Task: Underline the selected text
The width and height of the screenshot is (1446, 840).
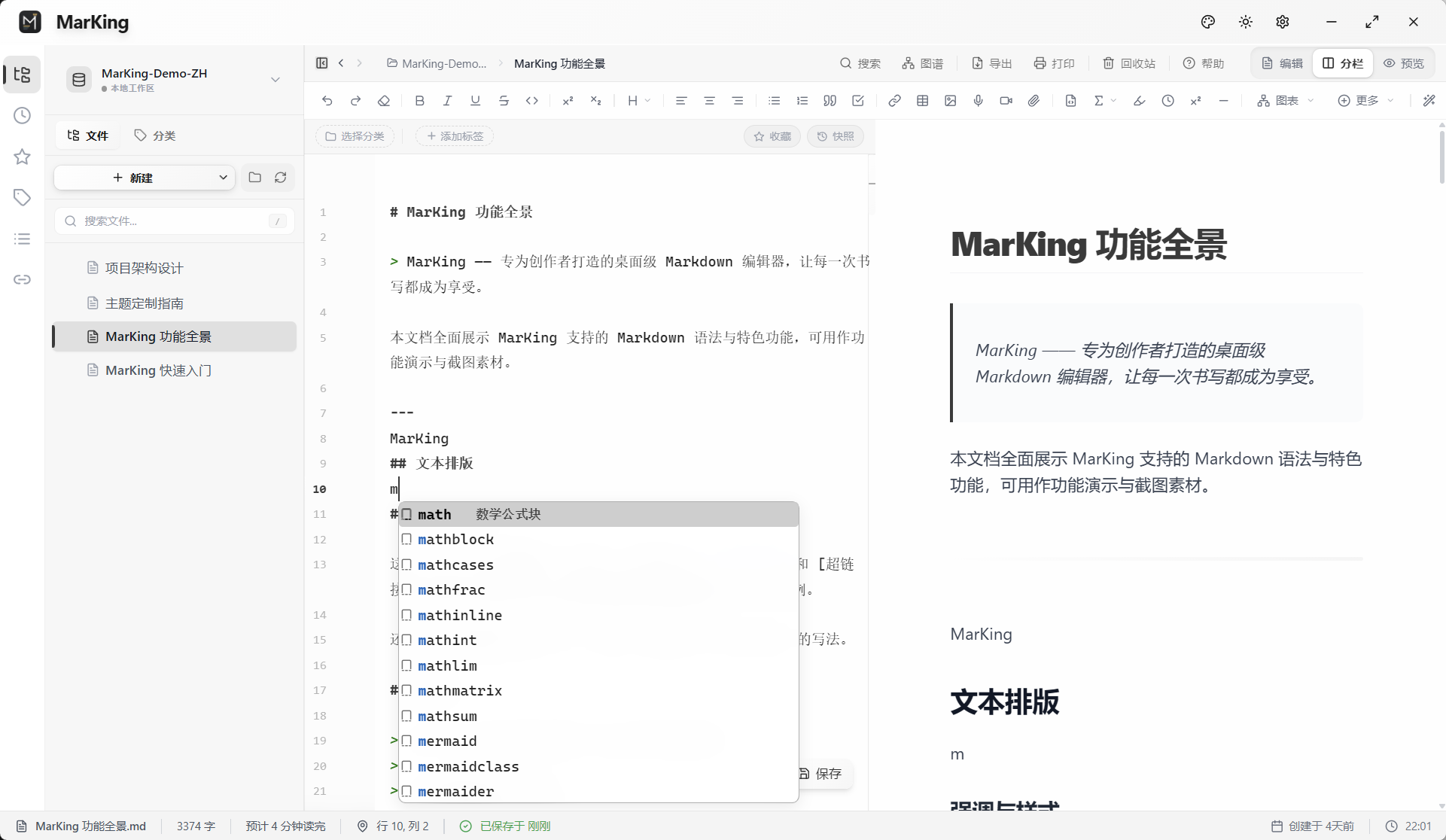Action: pos(475,101)
